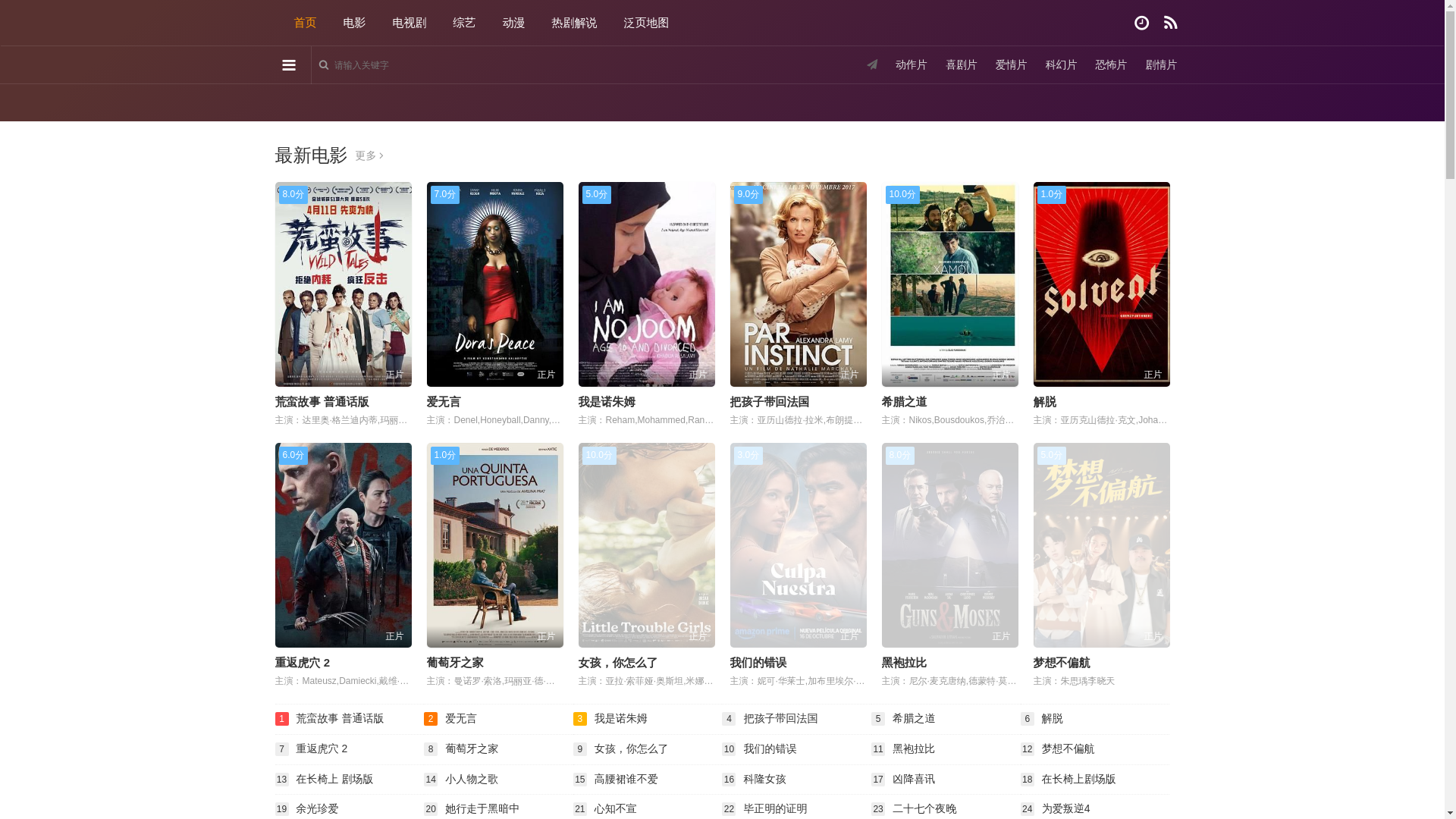The width and height of the screenshot is (1456, 819).
Task: Click the search magnifier icon
Action: point(324,65)
